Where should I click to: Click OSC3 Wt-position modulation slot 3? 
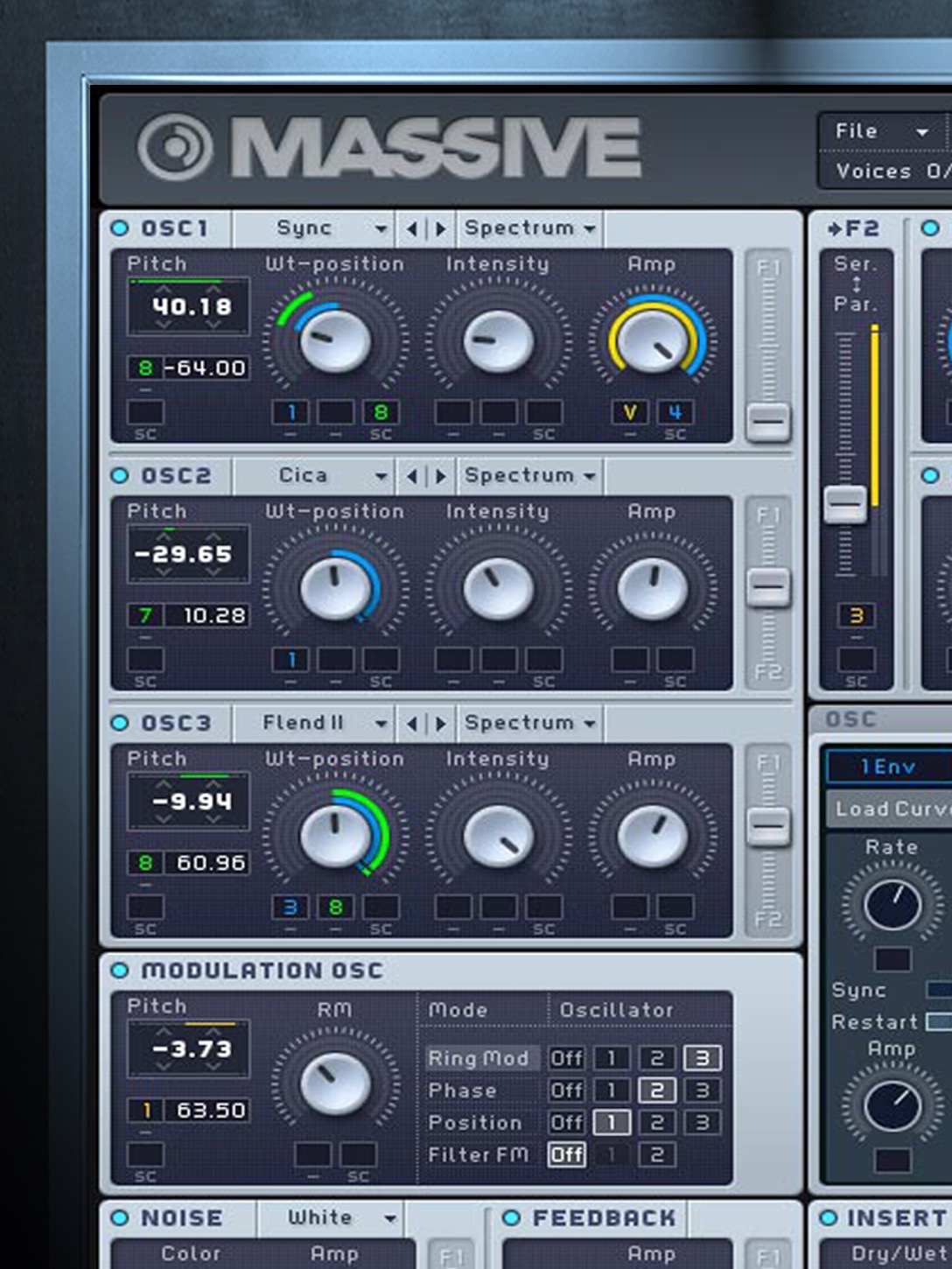[x=290, y=907]
